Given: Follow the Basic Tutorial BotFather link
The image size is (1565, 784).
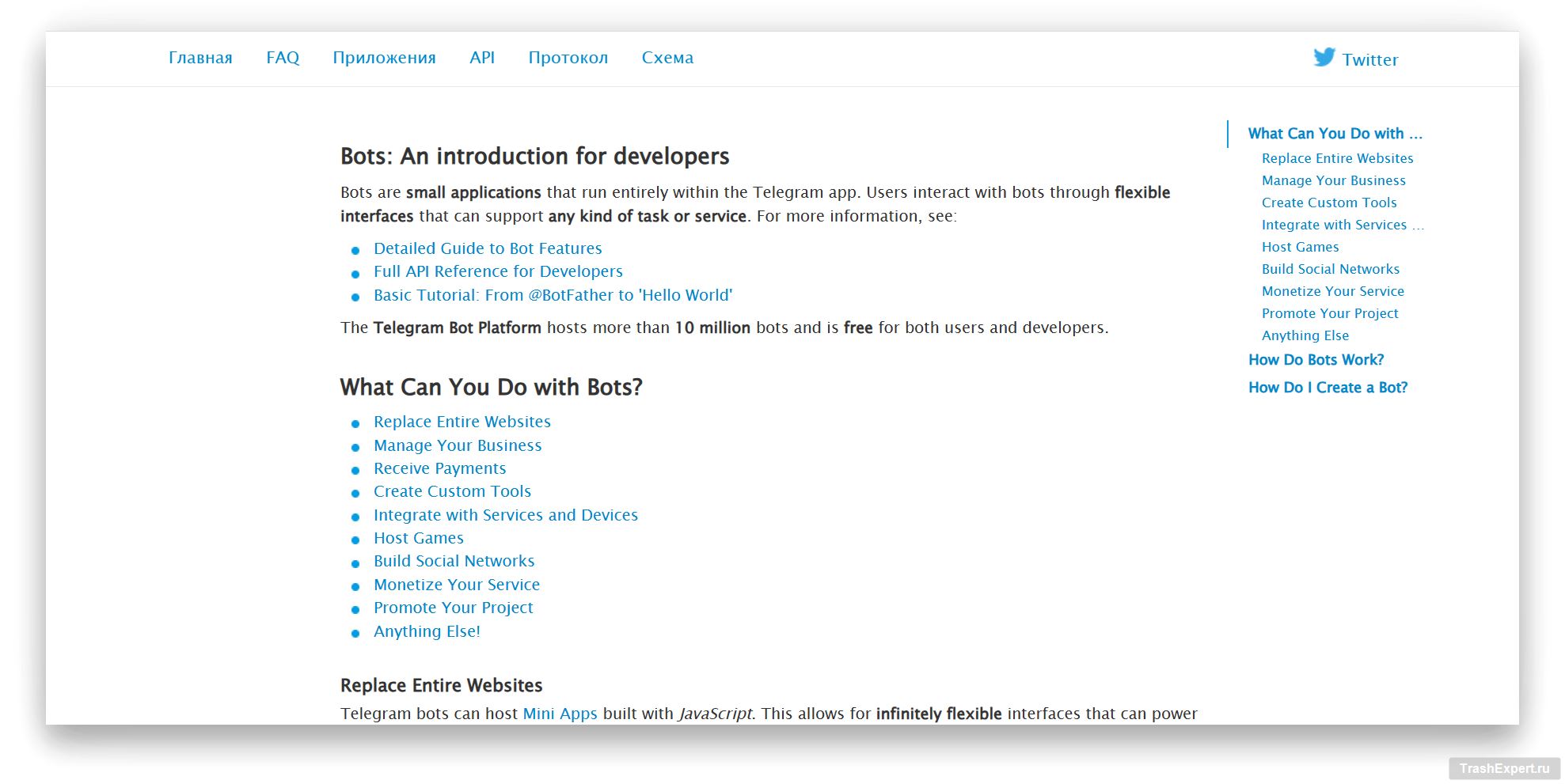Looking at the screenshot, I should coord(553,295).
